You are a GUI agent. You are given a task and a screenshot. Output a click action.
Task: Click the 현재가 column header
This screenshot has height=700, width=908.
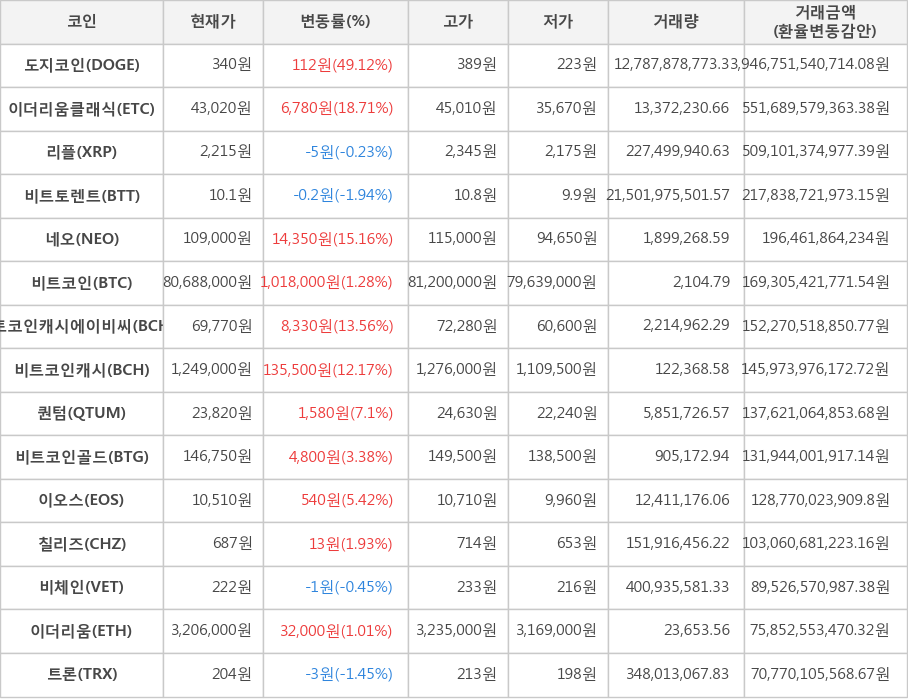213,21
